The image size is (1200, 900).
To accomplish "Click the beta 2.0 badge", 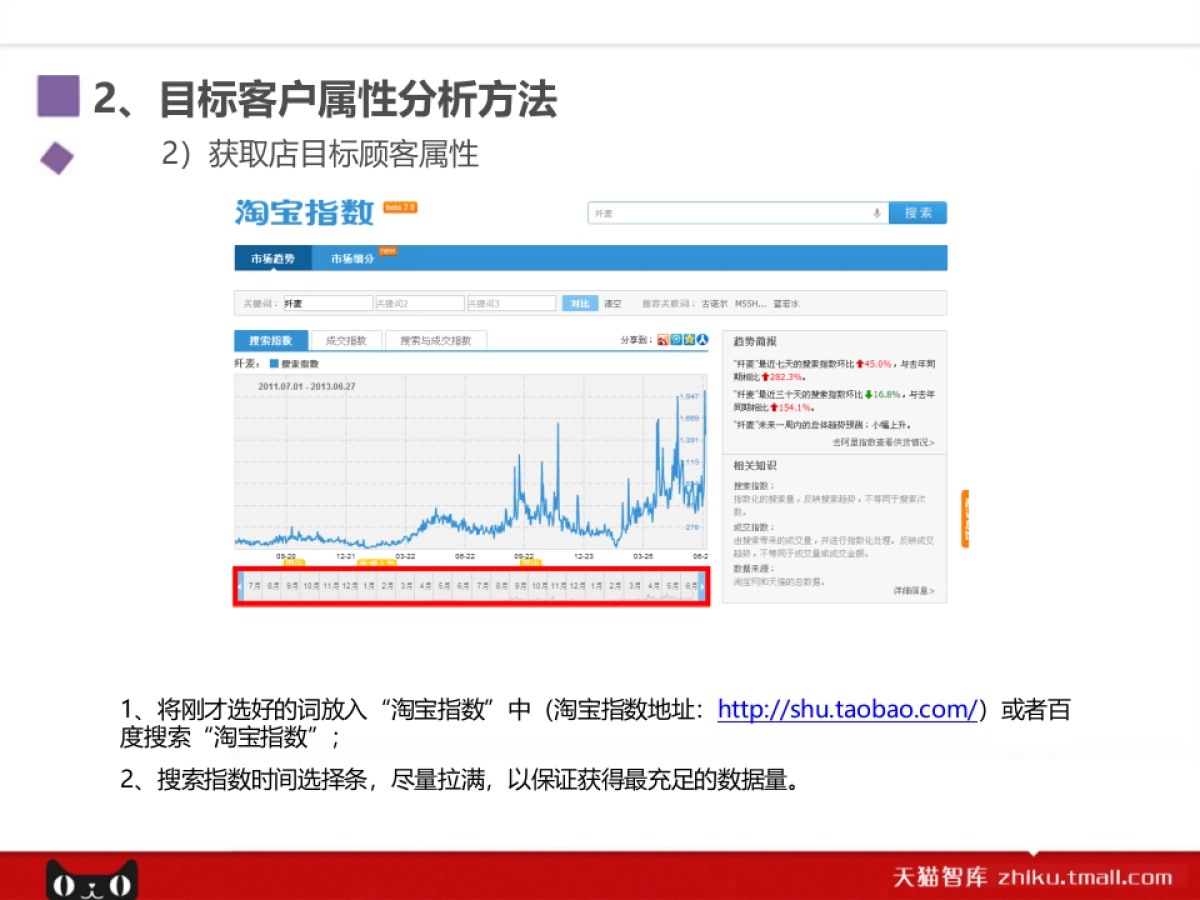I will [398, 207].
